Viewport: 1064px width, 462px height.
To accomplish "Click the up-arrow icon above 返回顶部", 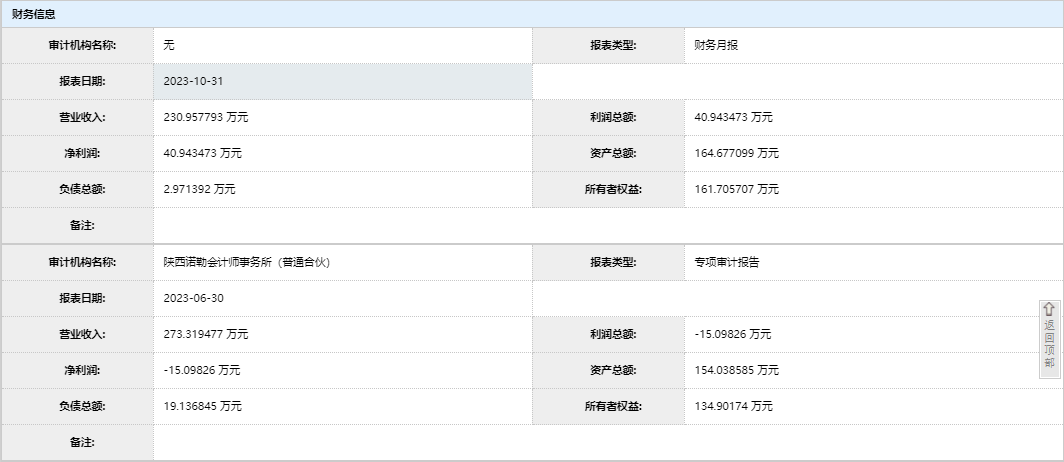I will tap(1049, 310).
